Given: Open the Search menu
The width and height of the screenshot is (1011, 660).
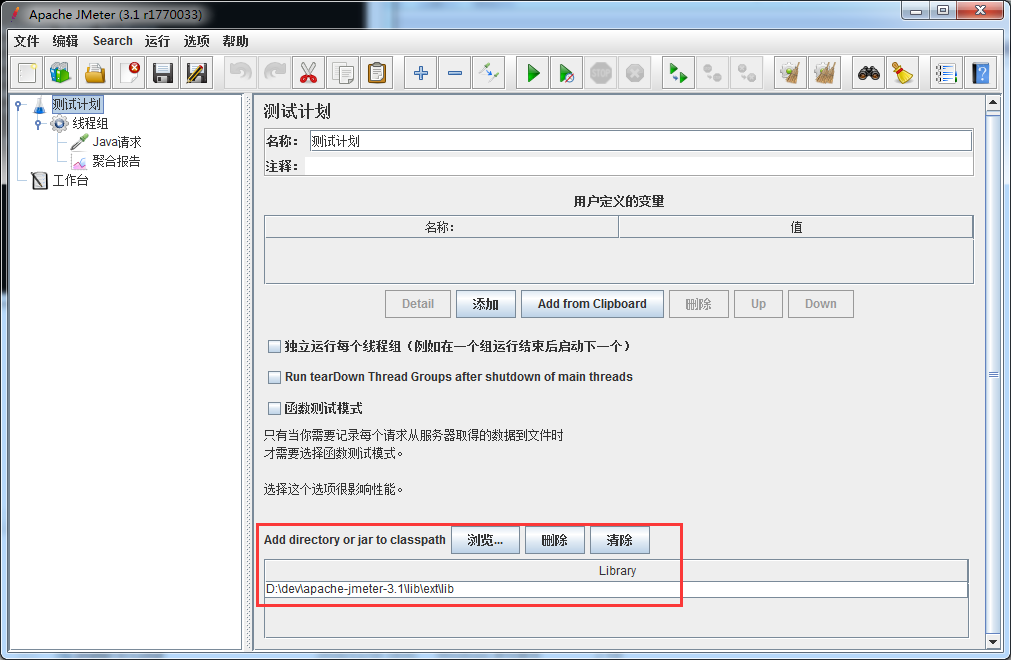Looking at the screenshot, I should pyautogui.click(x=112, y=41).
